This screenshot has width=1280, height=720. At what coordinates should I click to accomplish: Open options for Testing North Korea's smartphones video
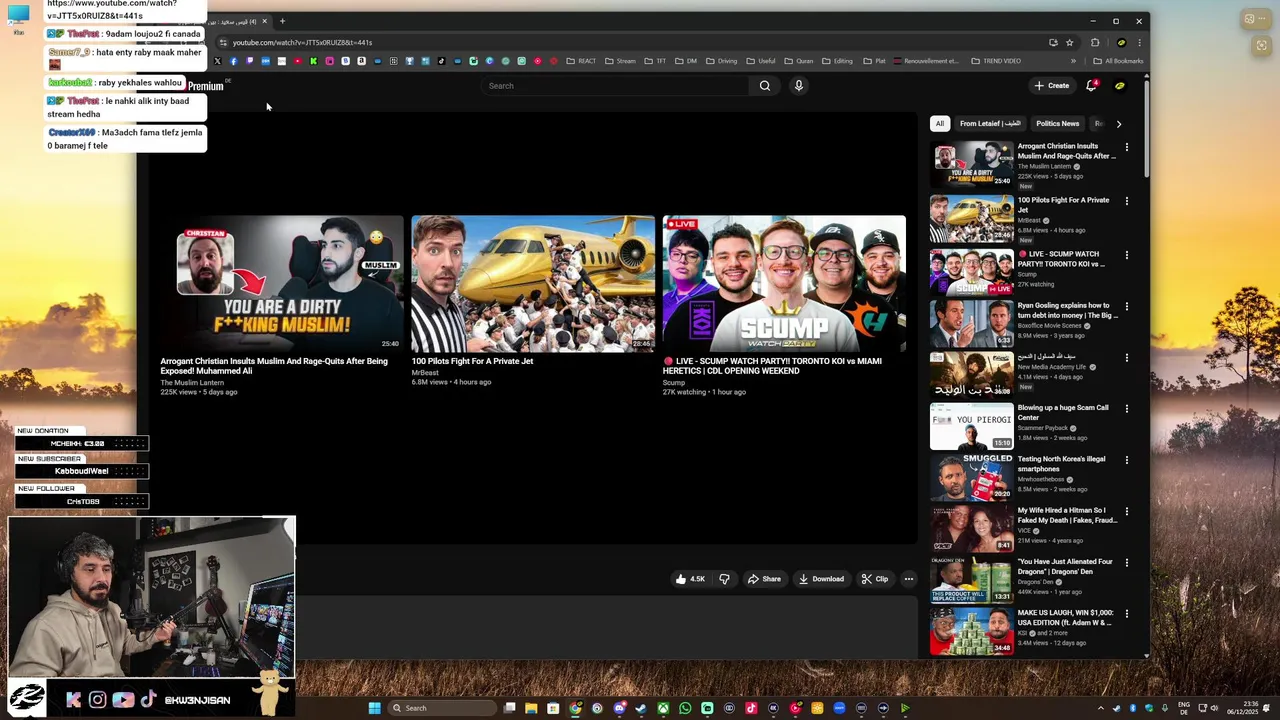coord(1126,460)
